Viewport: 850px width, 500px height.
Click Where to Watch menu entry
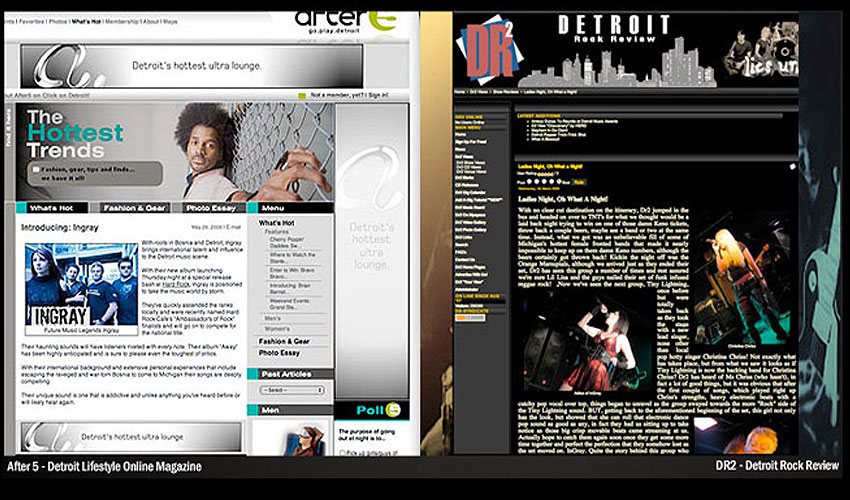(293, 258)
